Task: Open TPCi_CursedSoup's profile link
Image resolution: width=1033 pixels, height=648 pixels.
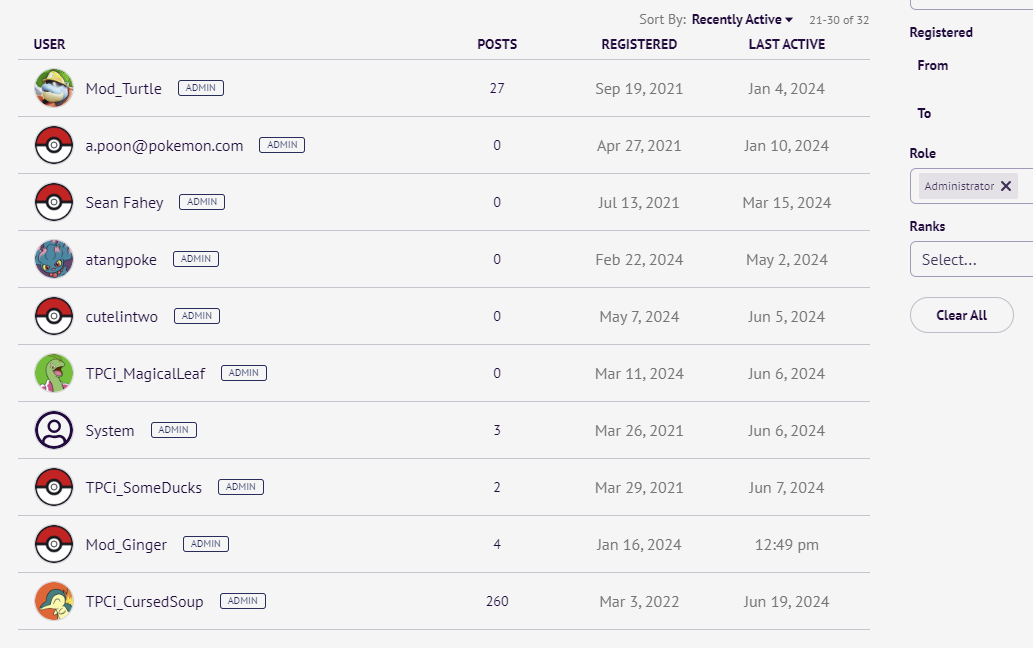Action: pos(144,601)
